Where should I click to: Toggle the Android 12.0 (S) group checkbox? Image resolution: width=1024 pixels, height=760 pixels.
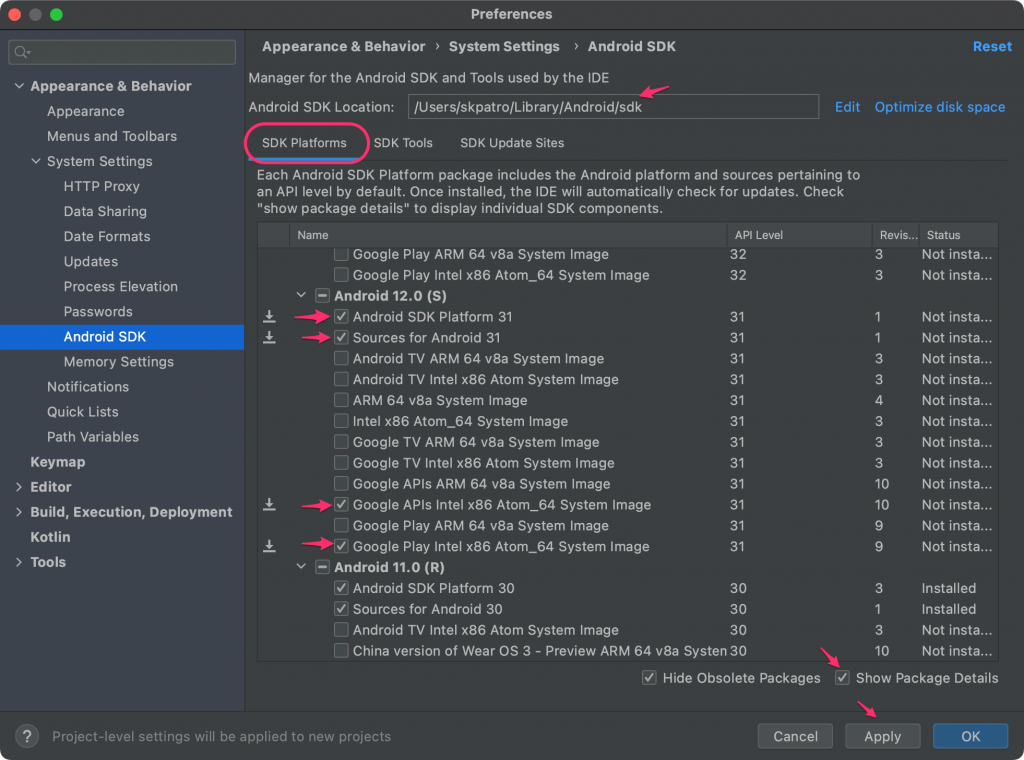tap(323, 296)
